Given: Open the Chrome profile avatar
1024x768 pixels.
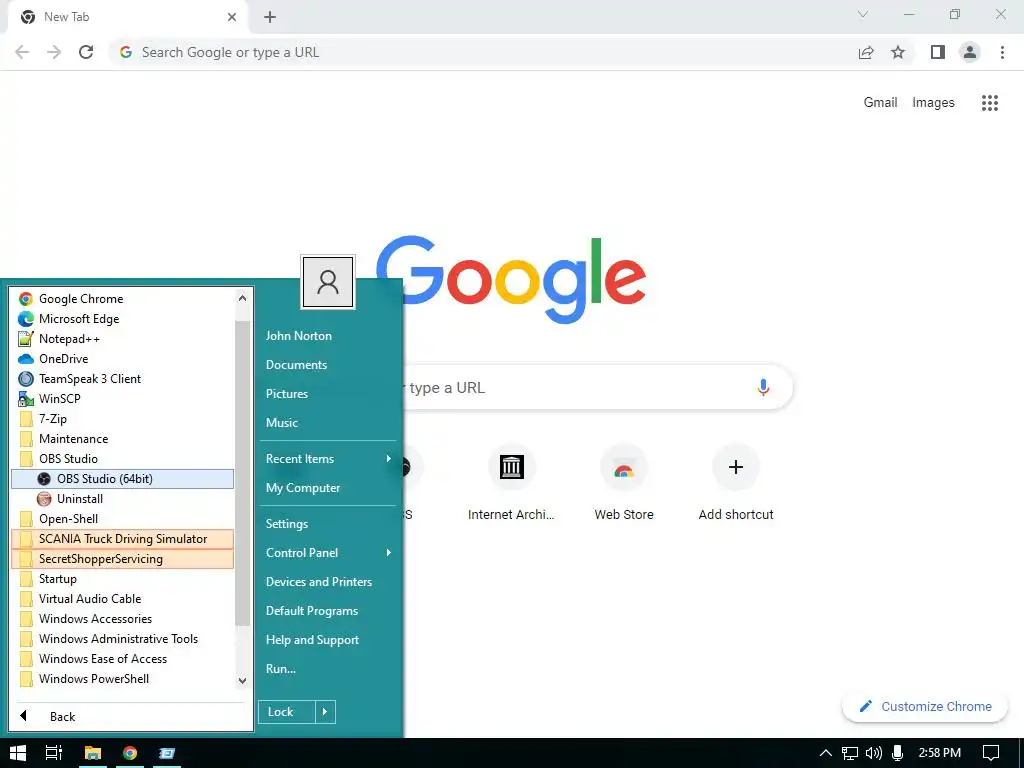Looking at the screenshot, I should pos(970,52).
